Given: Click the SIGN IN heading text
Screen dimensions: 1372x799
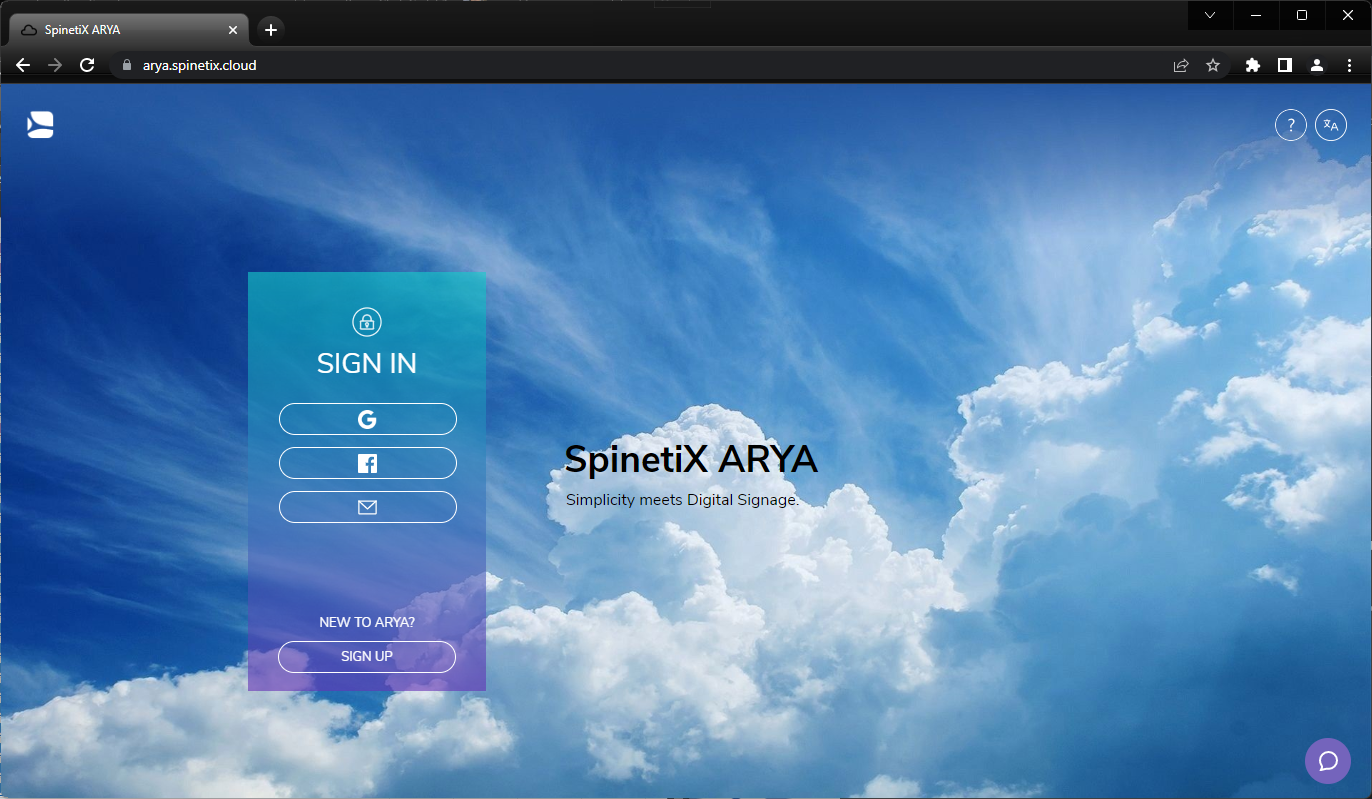Looking at the screenshot, I should pyautogui.click(x=367, y=364).
